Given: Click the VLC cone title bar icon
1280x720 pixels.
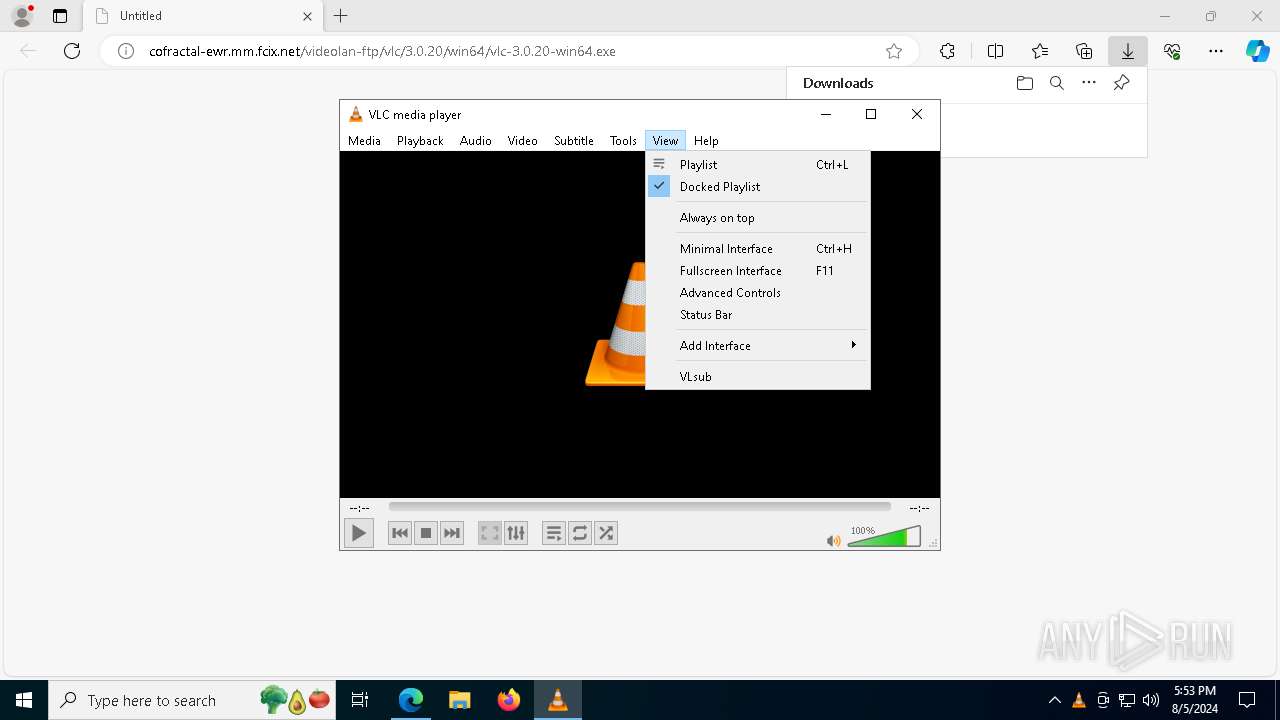Looking at the screenshot, I should click(355, 114).
